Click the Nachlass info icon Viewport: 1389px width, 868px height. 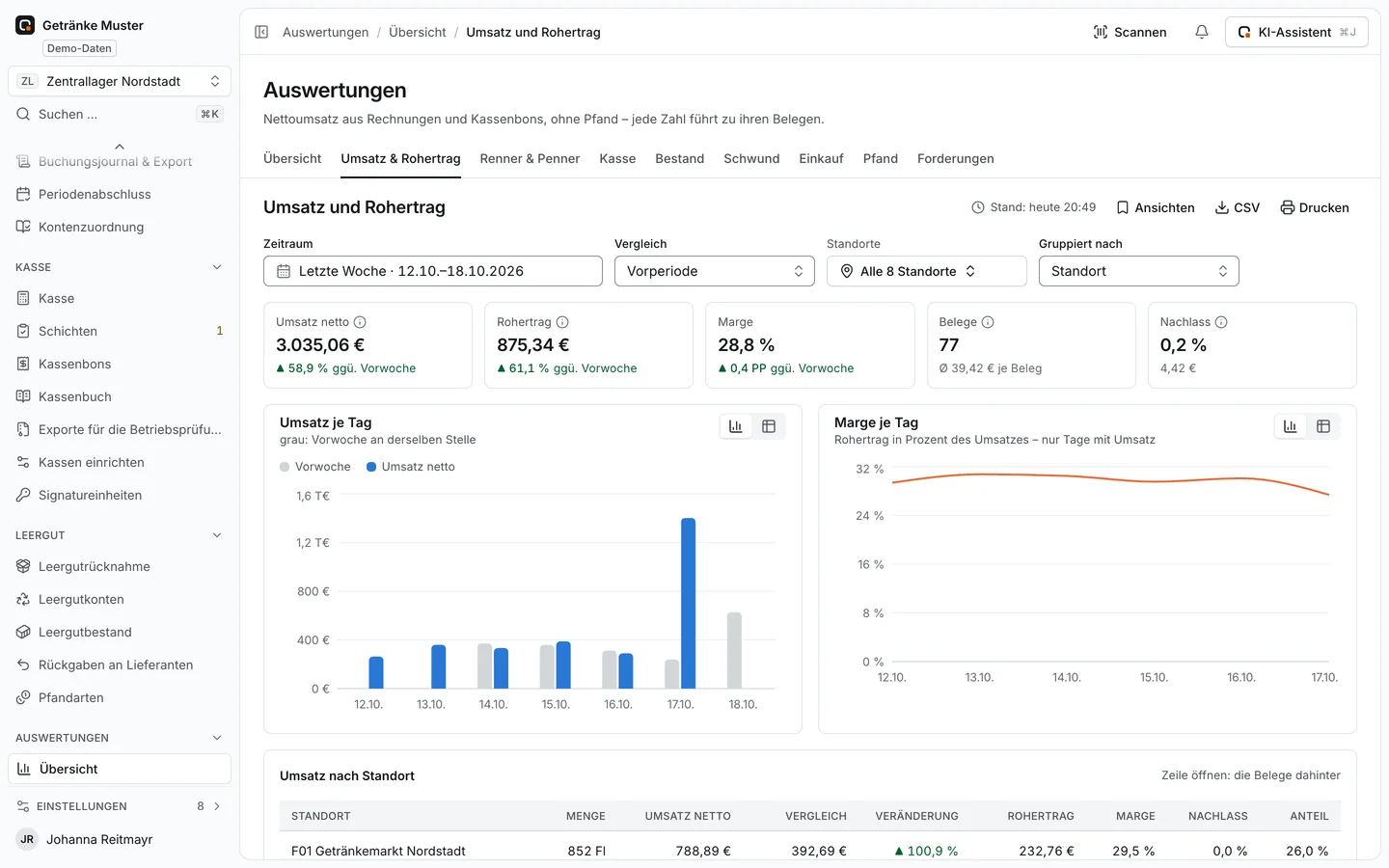pyautogui.click(x=1221, y=322)
